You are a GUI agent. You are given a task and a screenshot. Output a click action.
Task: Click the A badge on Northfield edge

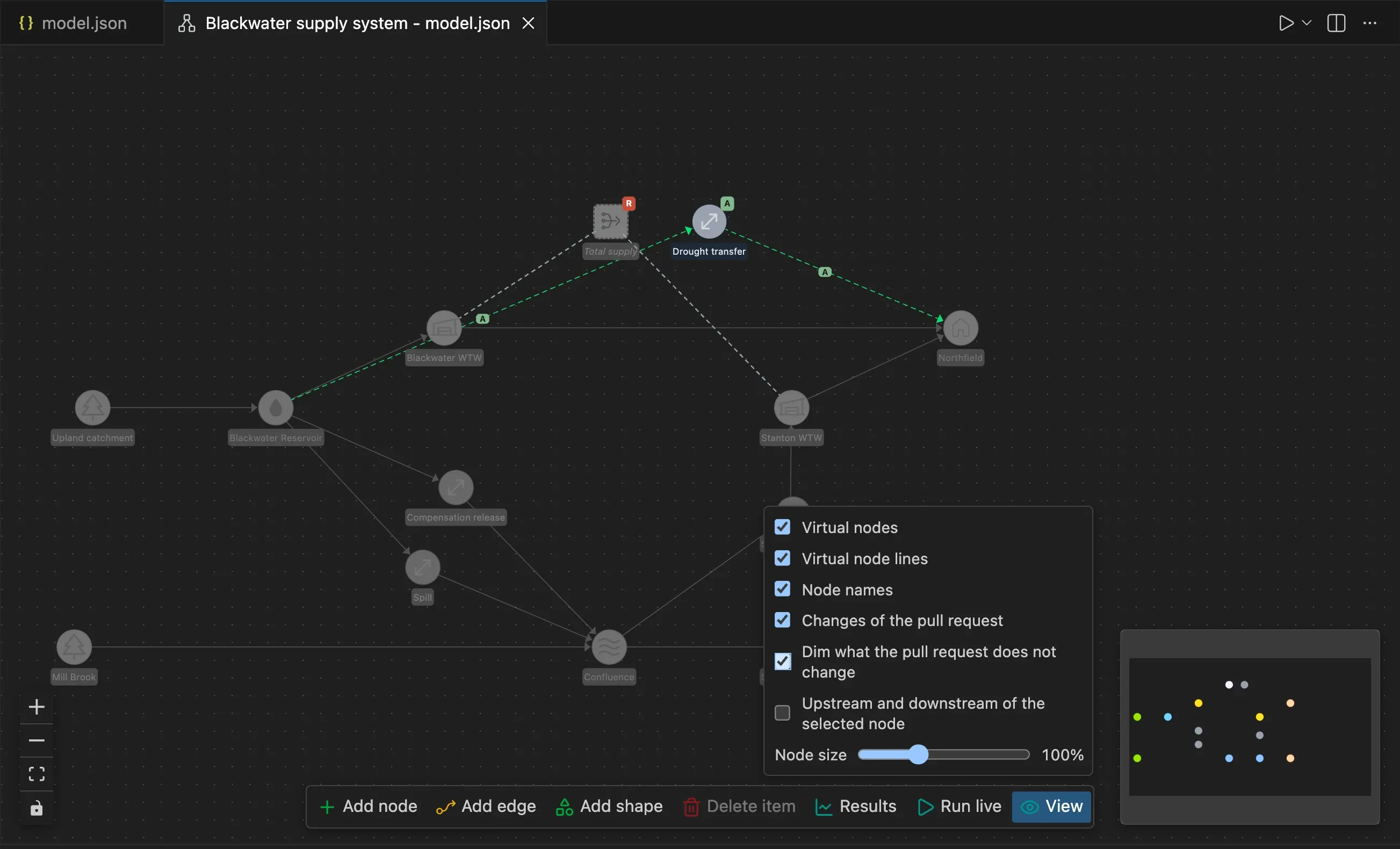tap(825, 272)
